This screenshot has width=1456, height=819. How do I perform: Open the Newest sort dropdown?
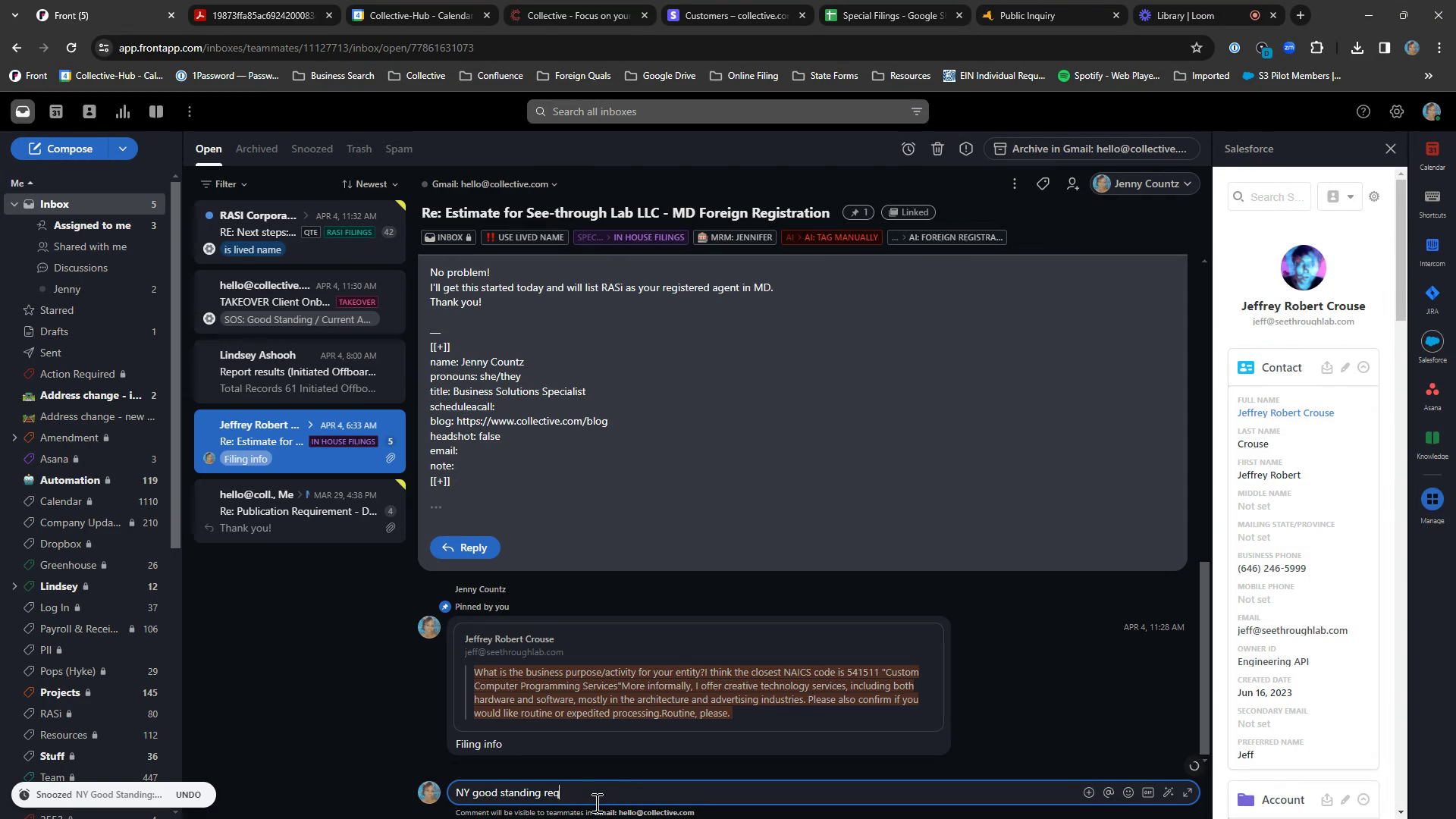[x=370, y=184]
